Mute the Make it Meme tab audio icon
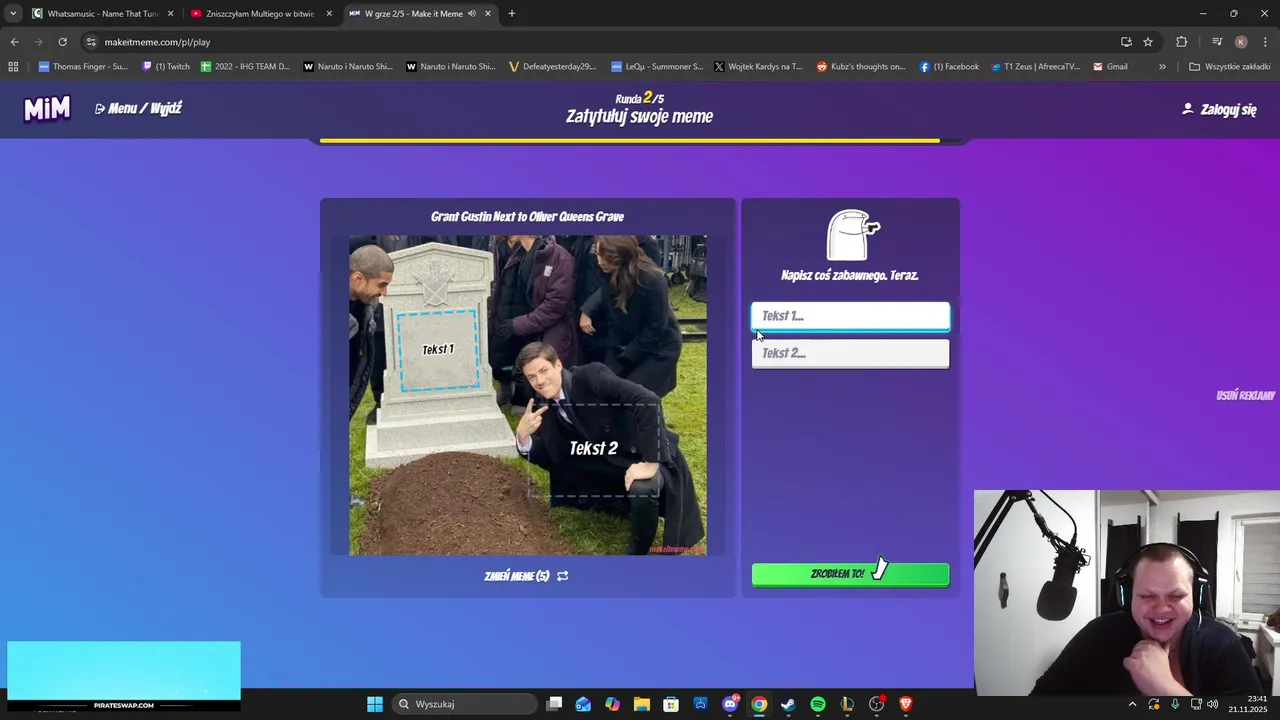This screenshot has height=720, width=1280. point(471,14)
